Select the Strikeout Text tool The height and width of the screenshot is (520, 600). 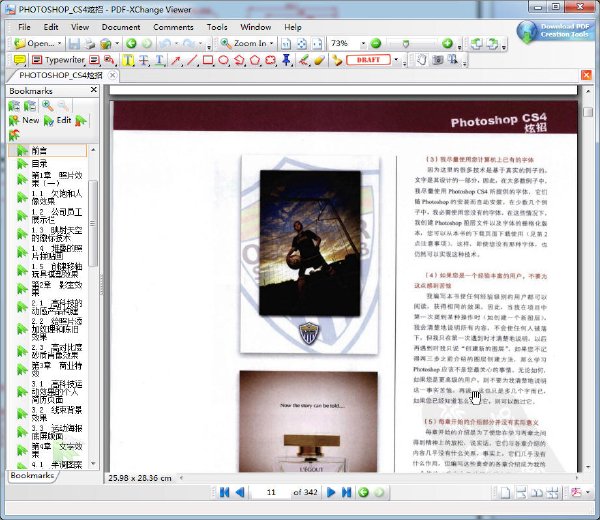tap(144, 60)
